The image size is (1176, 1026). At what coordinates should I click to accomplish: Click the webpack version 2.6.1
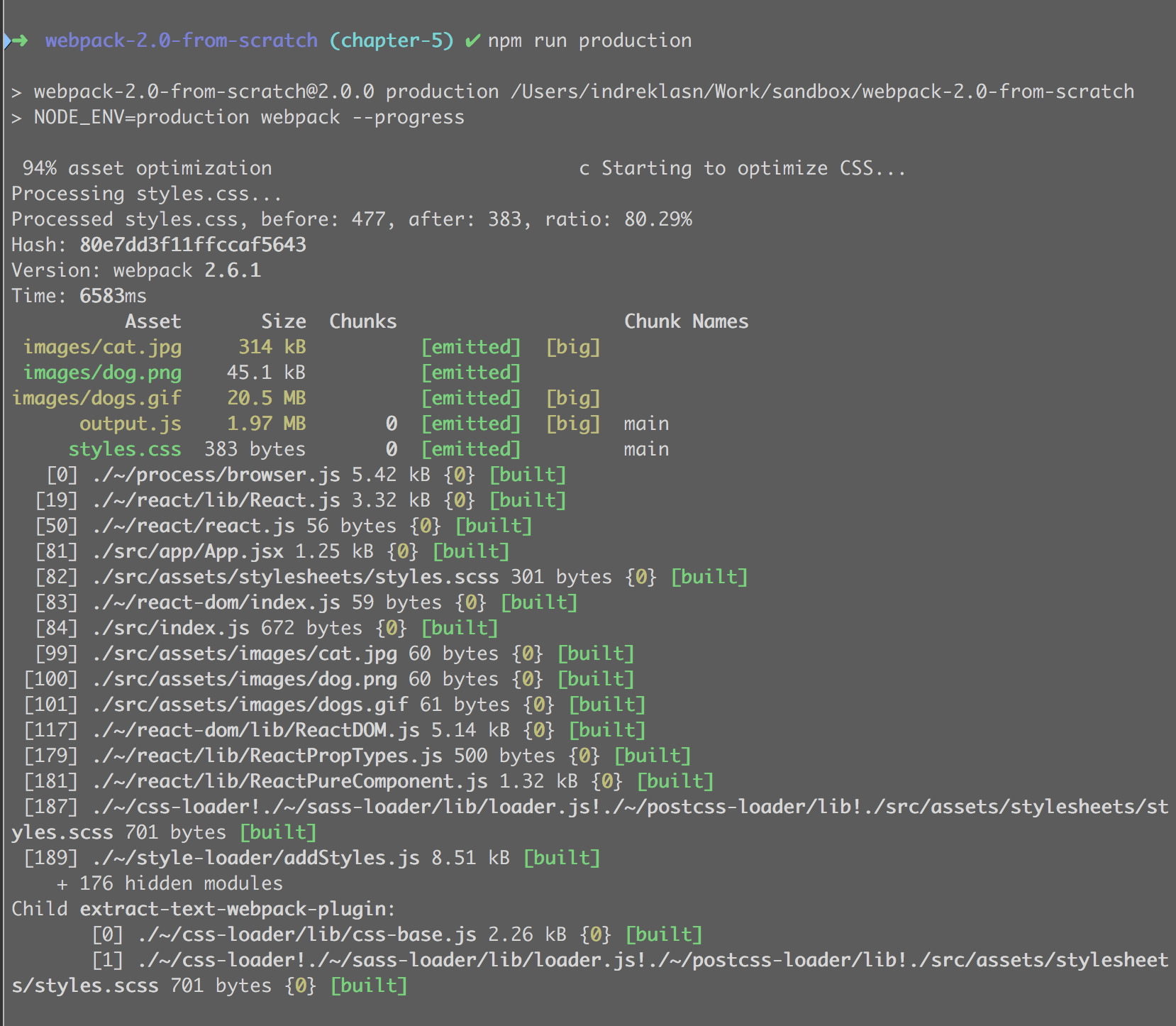pyautogui.click(x=233, y=270)
